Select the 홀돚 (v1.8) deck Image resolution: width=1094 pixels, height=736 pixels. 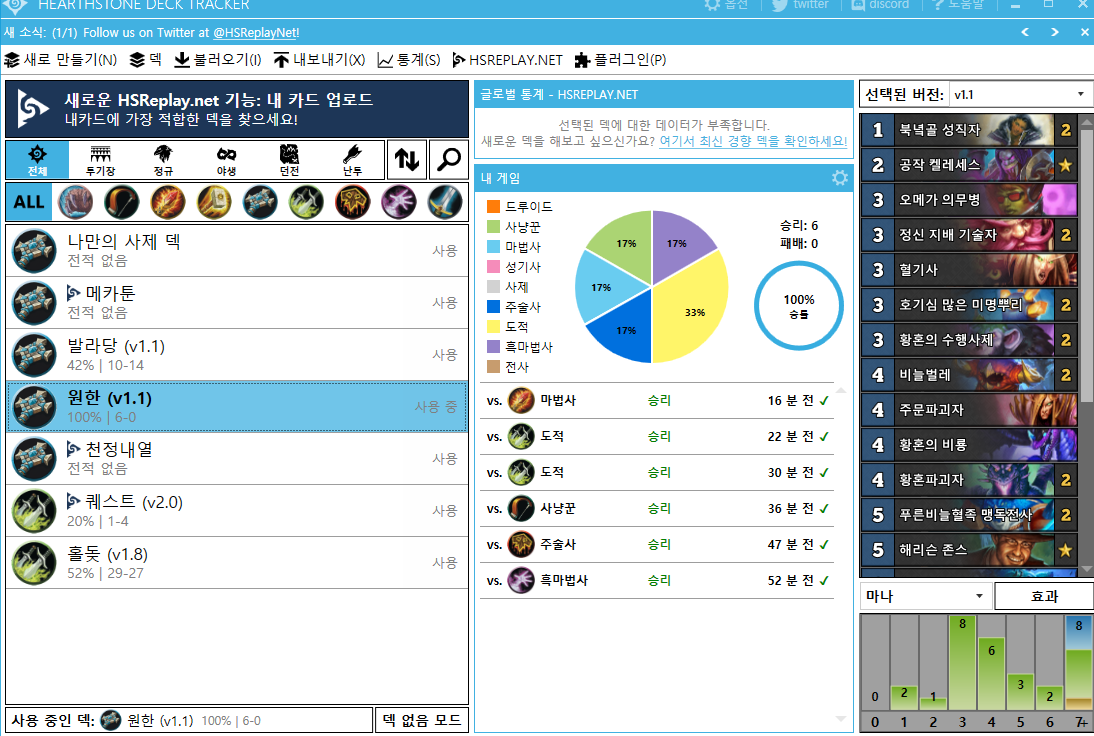pos(237,562)
